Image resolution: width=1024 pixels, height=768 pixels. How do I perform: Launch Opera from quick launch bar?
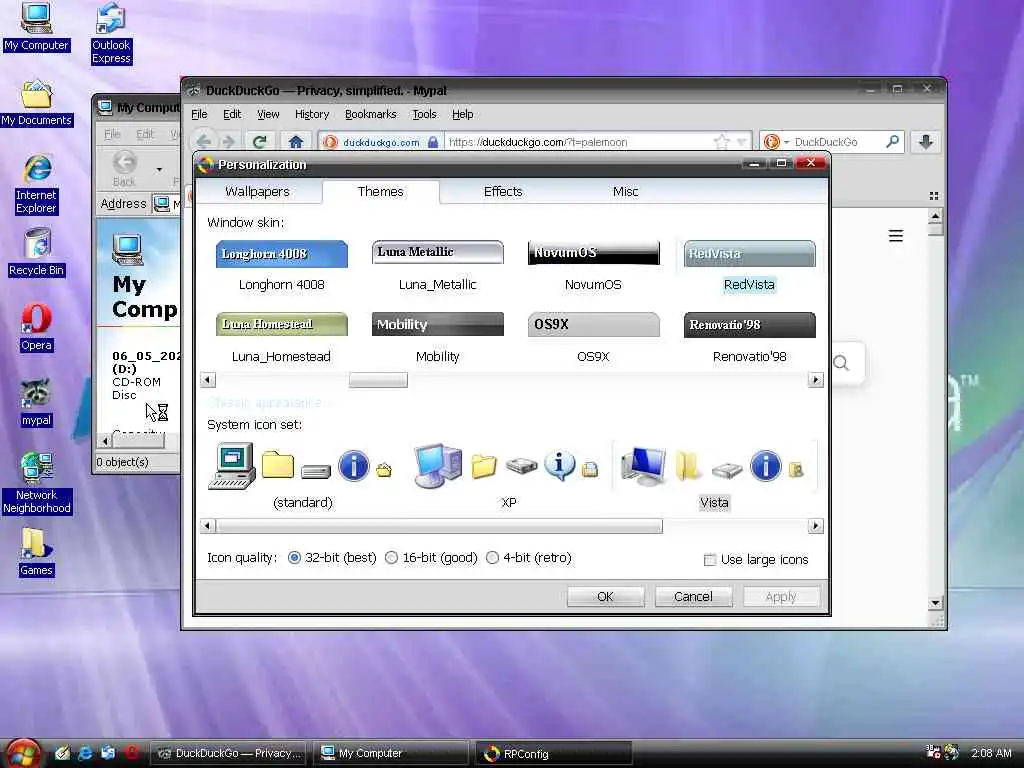point(131,753)
